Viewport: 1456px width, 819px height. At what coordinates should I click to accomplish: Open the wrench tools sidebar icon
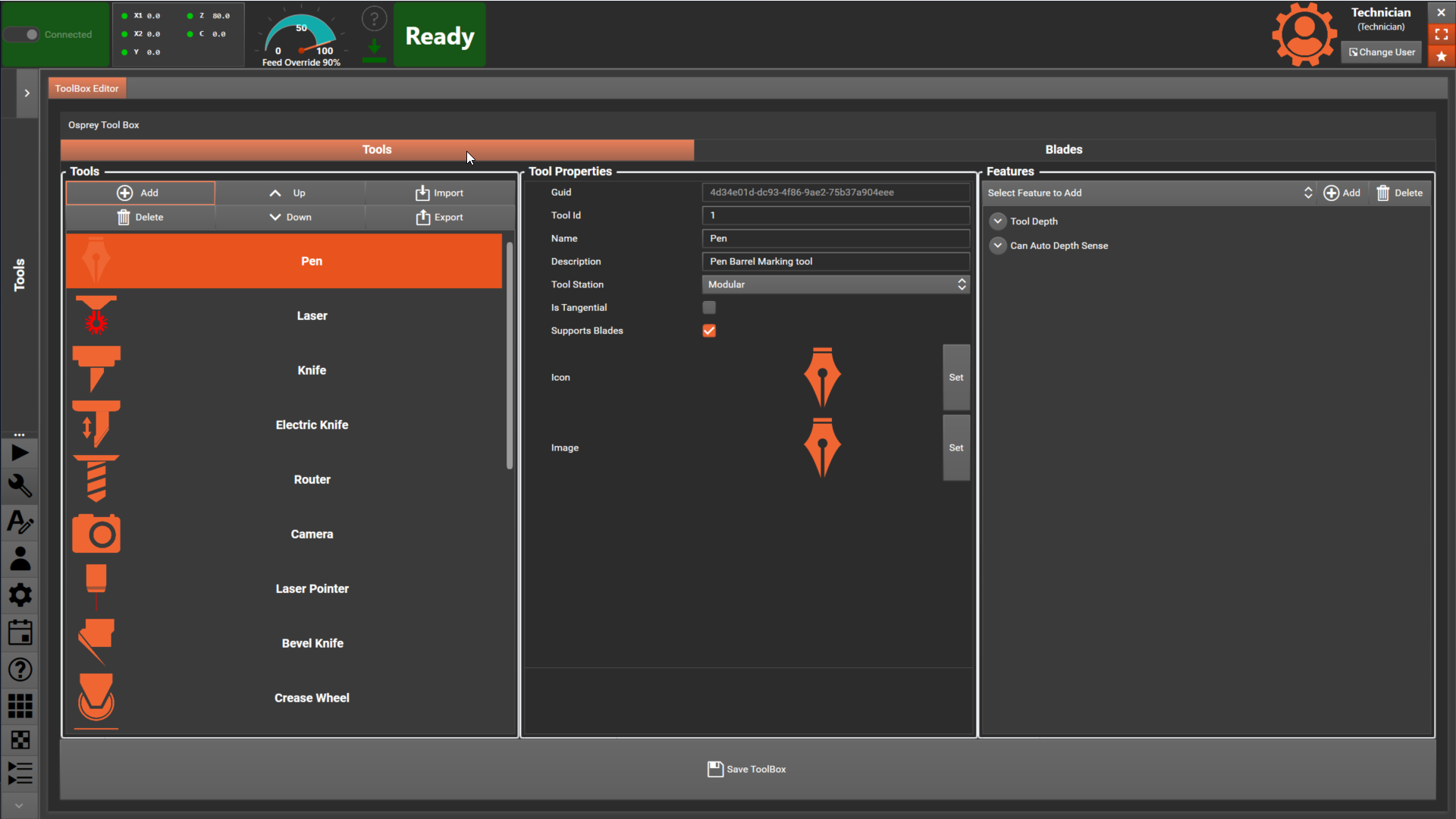coord(20,486)
